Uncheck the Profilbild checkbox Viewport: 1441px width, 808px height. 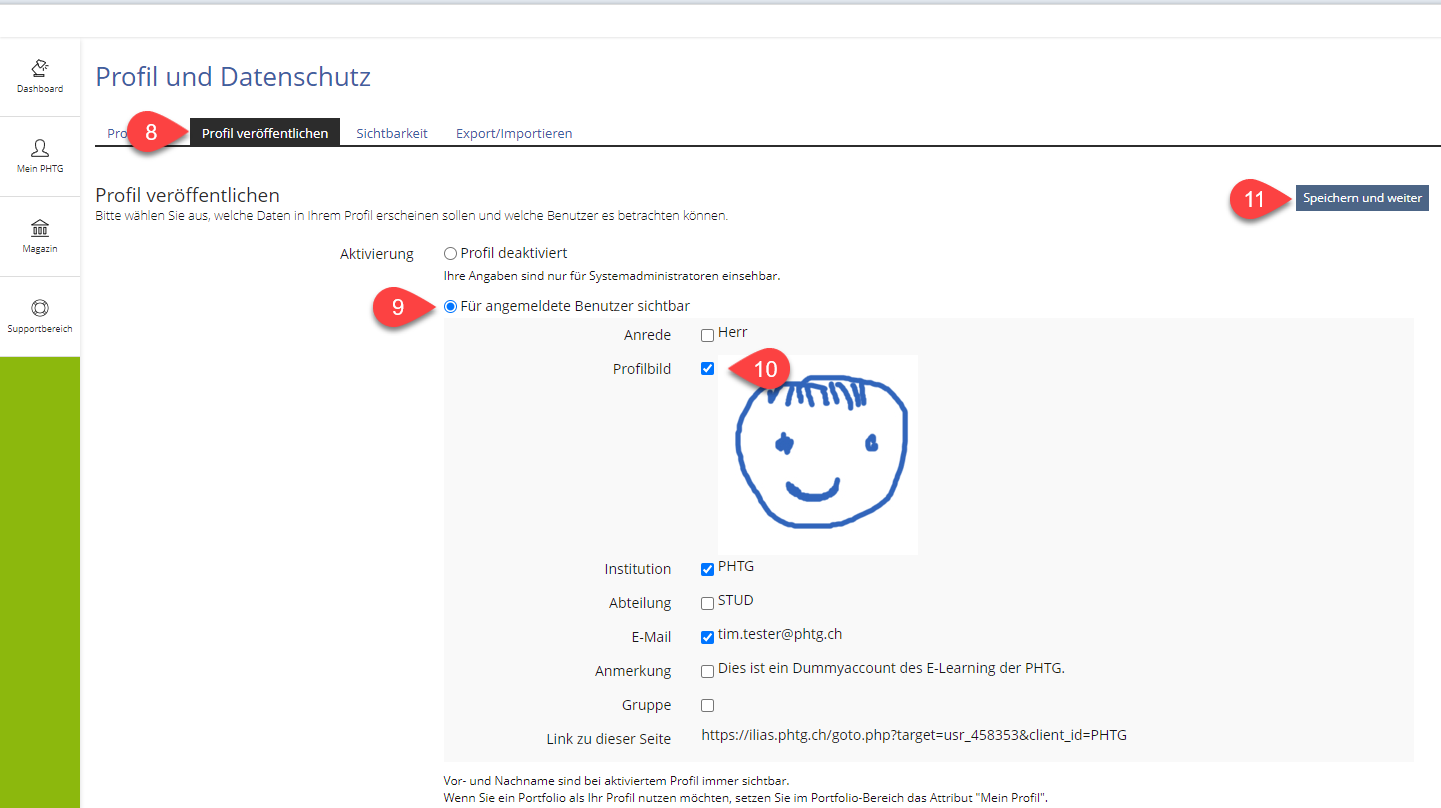coord(708,369)
